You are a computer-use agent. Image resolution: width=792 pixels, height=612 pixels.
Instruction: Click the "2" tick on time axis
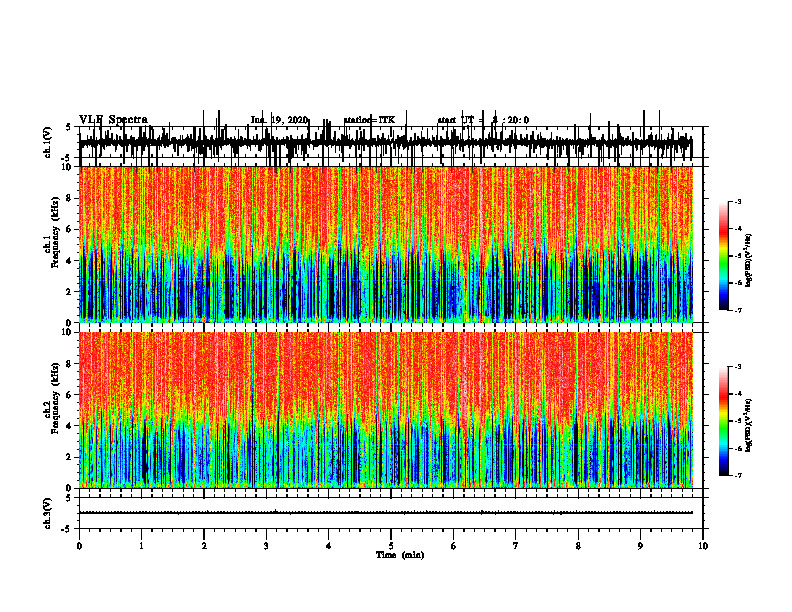(204, 546)
